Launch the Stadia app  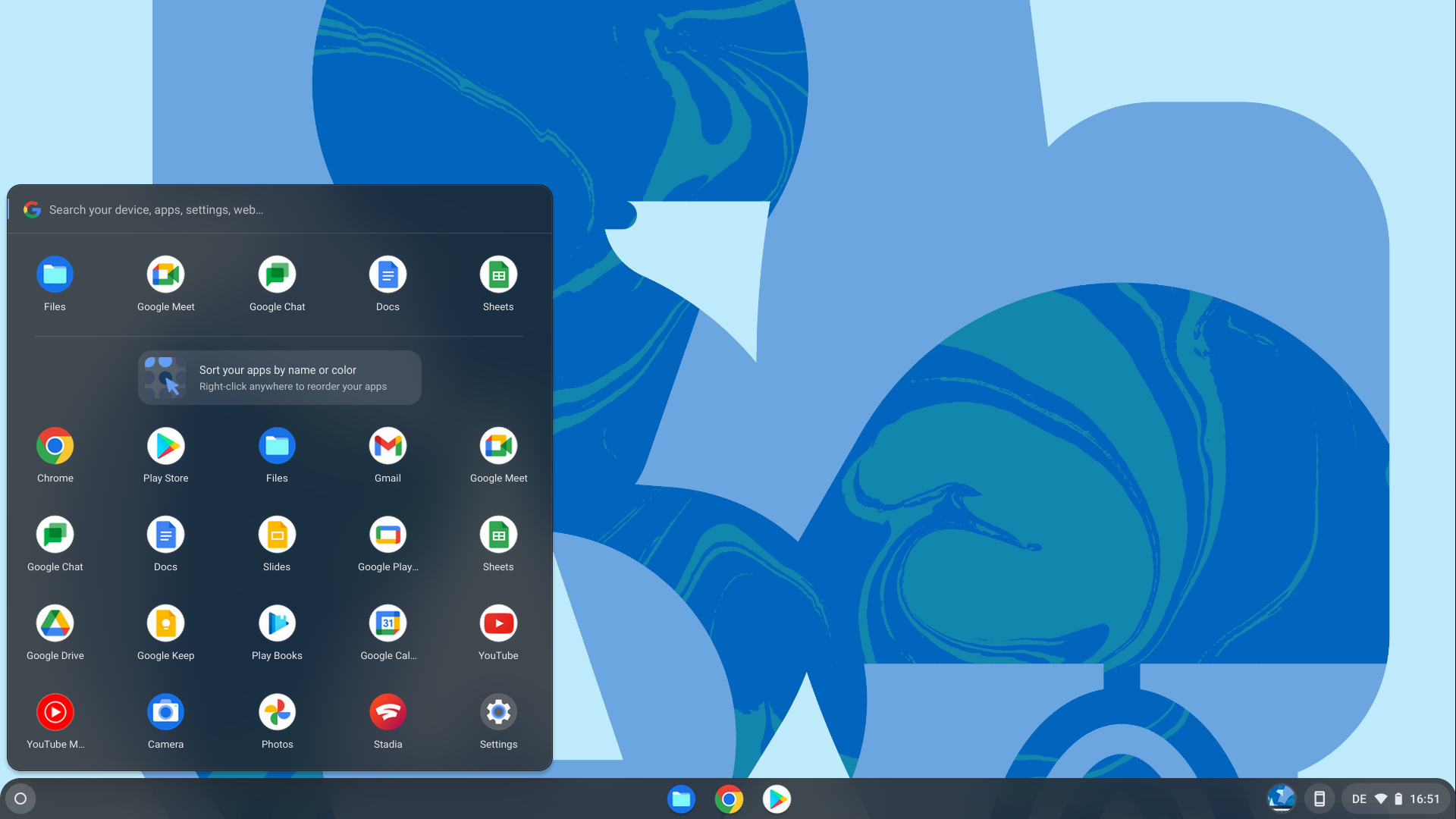tap(388, 712)
